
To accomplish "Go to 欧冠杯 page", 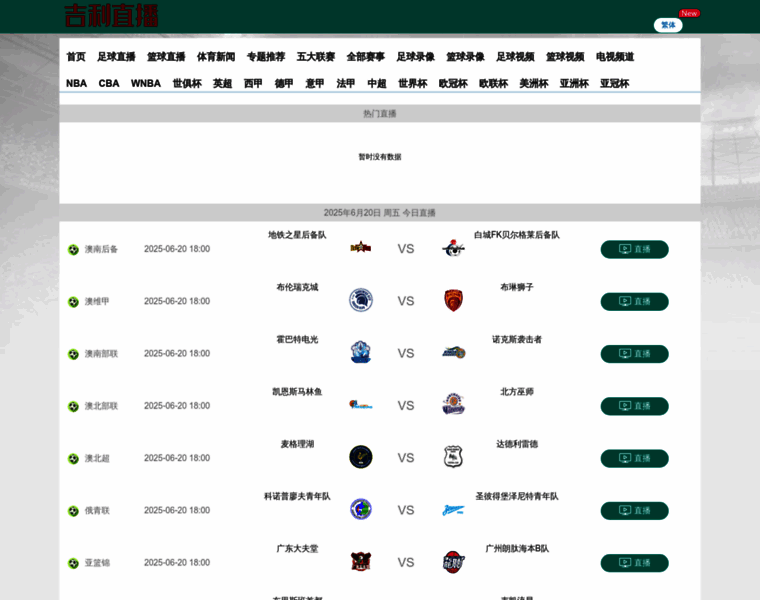I will [x=453, y=83].
